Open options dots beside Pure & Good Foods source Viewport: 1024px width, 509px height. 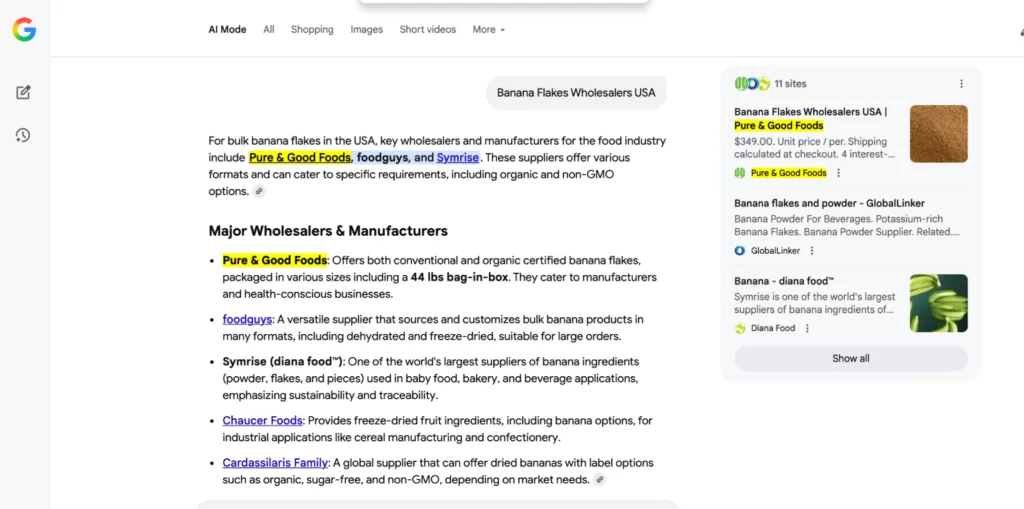[x=839, y=173]
